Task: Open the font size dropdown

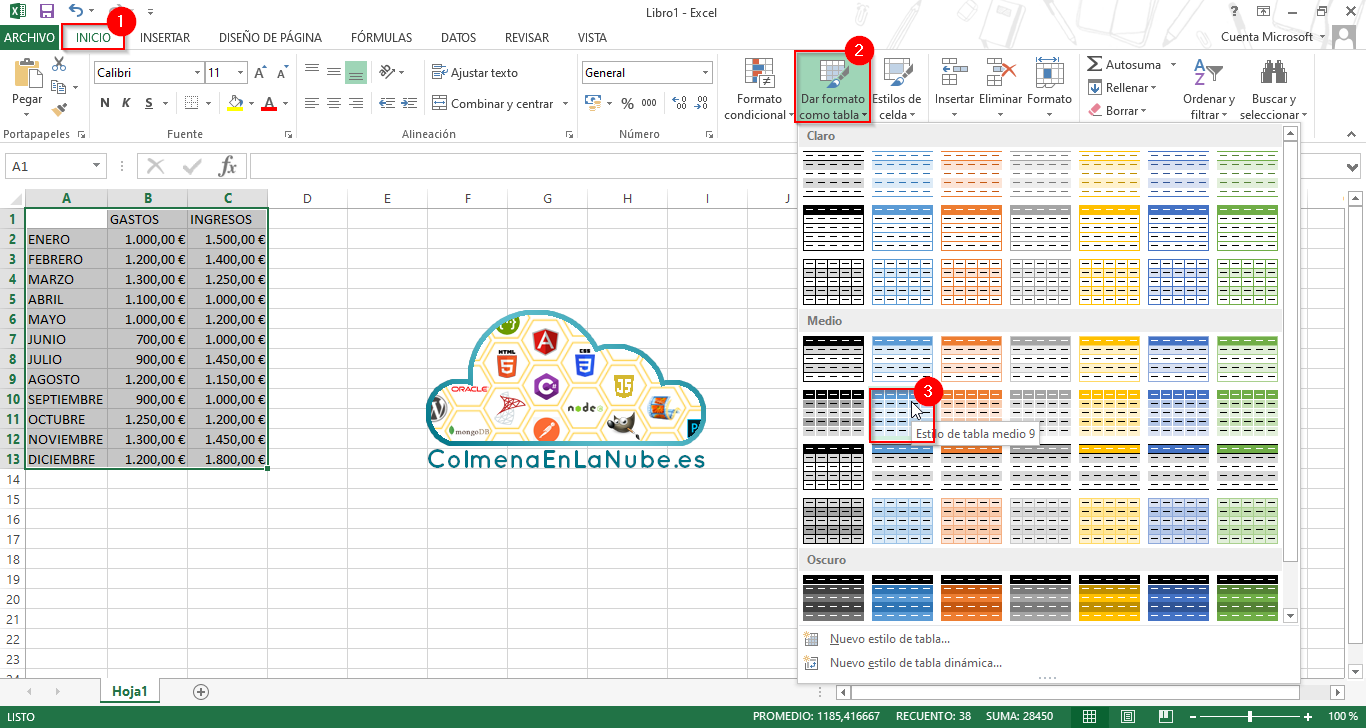Action: 239,72
